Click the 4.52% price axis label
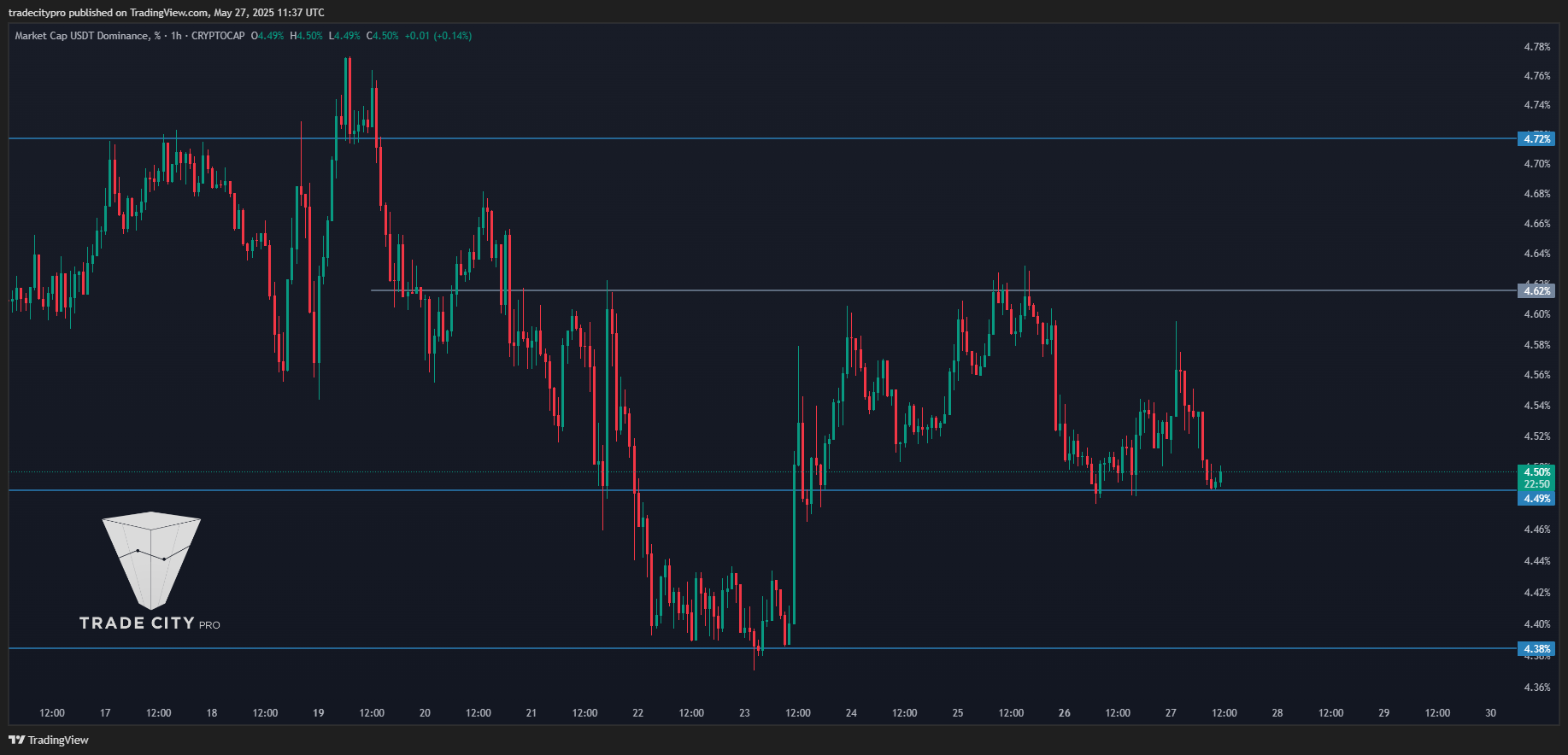This screenshot has height=755, width=1568. coord(1537,436)
